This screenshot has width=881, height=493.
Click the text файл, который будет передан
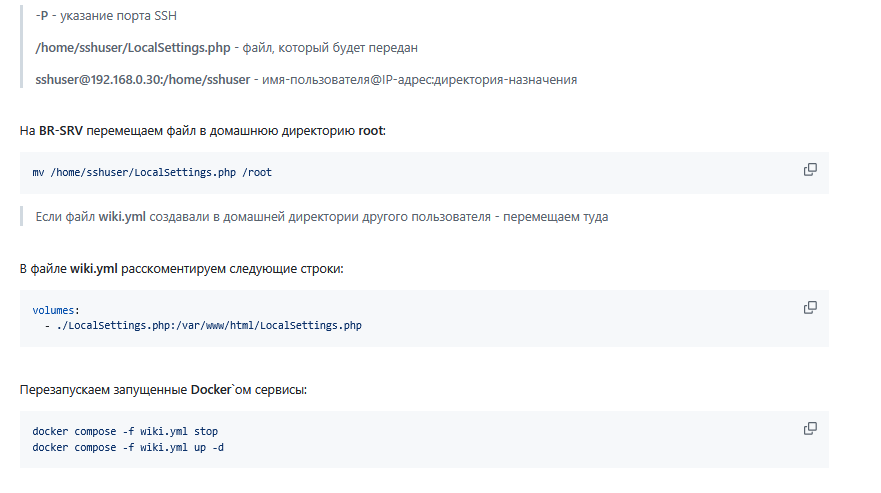tap(330, 48)
